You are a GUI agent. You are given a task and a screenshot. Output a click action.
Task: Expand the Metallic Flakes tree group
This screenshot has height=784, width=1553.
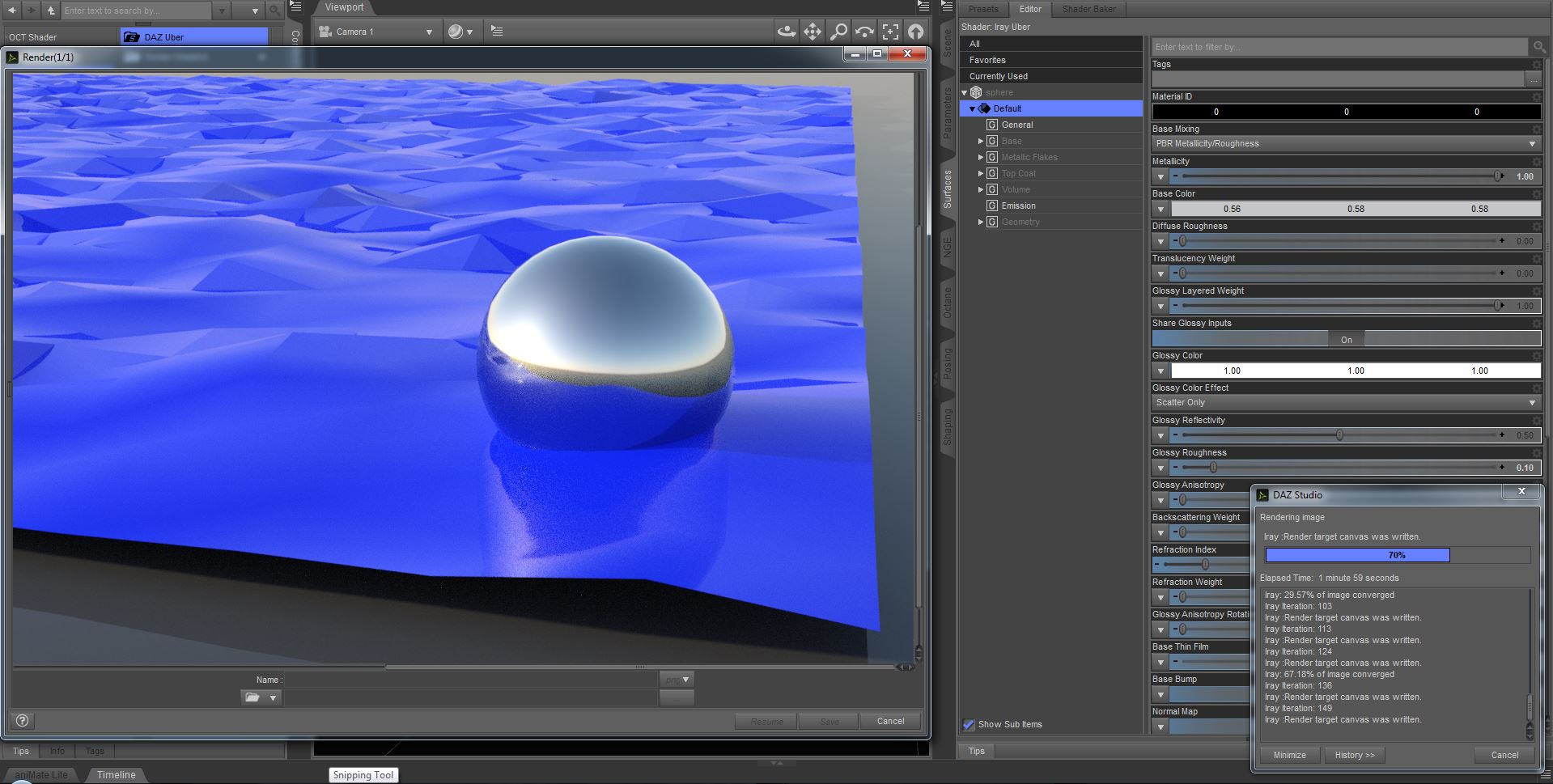[981, 157]
